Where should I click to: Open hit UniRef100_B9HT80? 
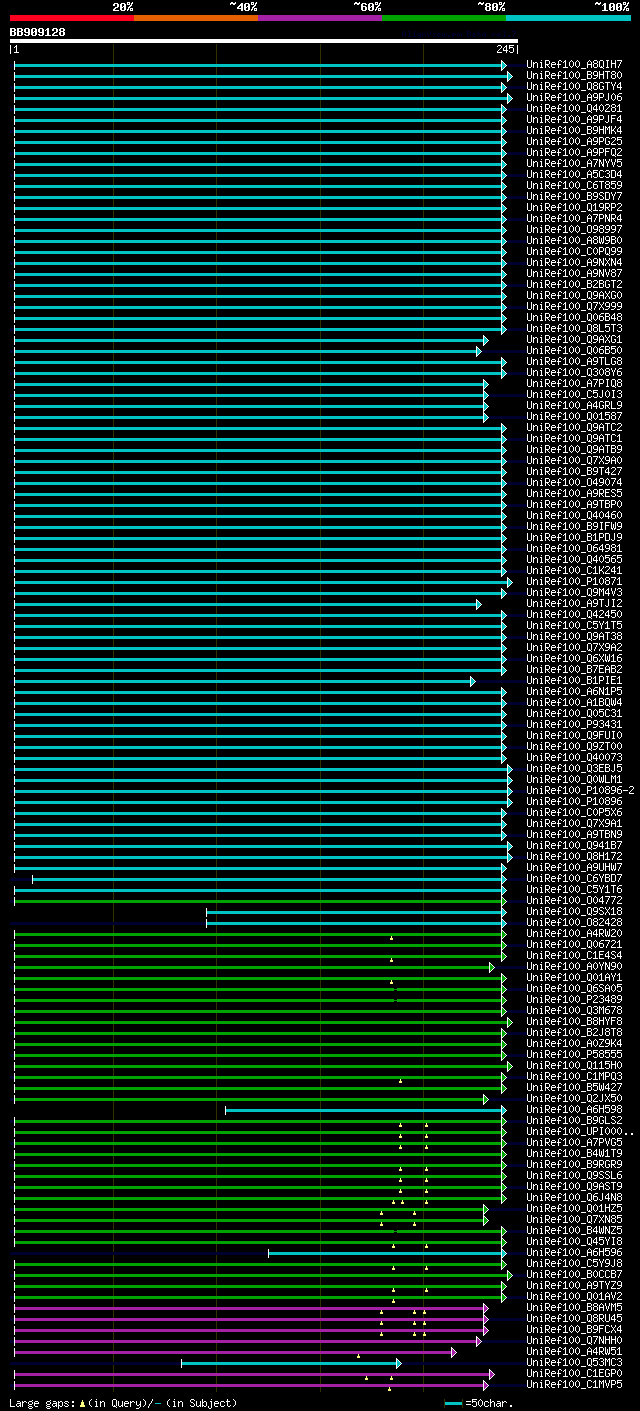coord(574,75)
